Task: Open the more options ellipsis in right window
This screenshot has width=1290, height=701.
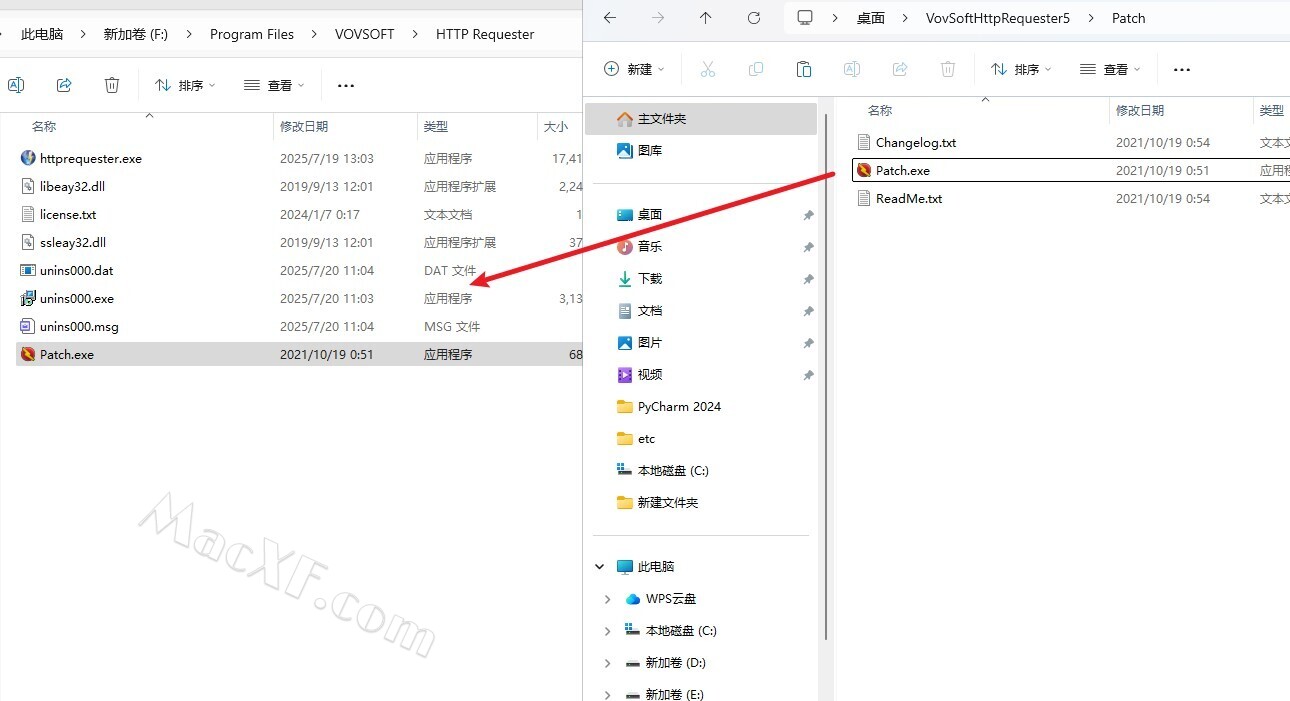Action: pyautogui.click(x=1182, y=69)
